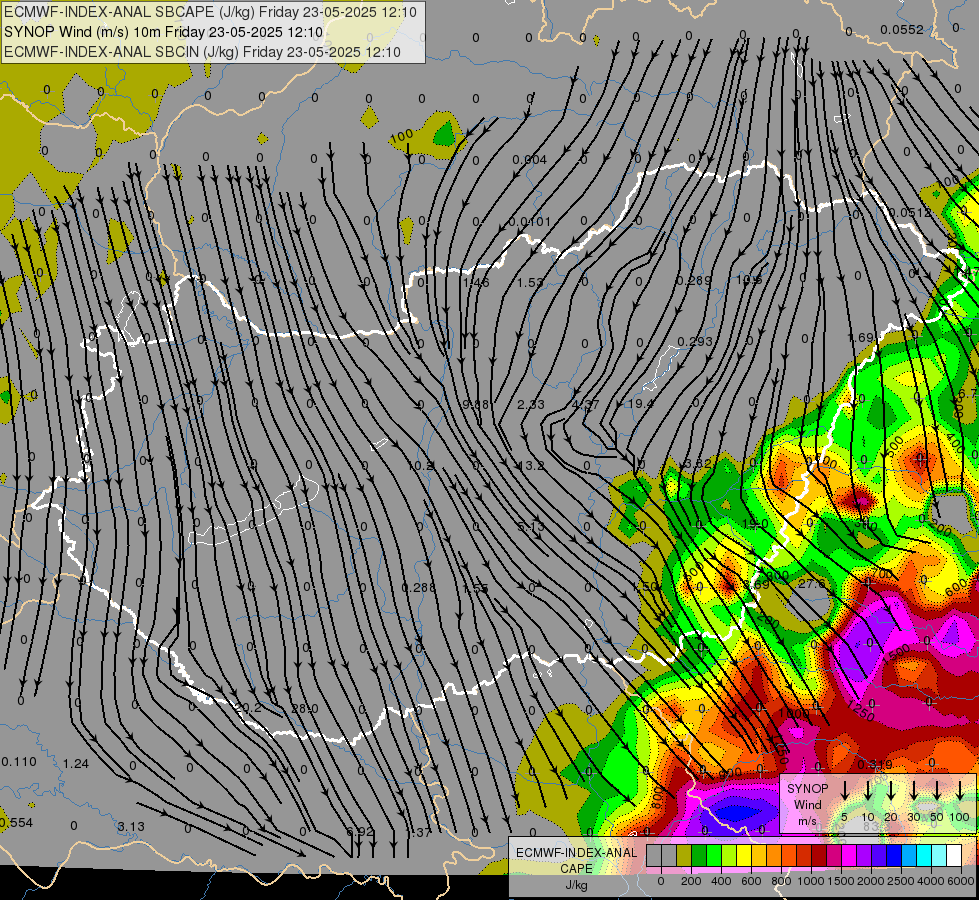Click the wind arrow above the 5 m/s label
The height and width of the screenshot is (900, 979).
coord(845,790)
